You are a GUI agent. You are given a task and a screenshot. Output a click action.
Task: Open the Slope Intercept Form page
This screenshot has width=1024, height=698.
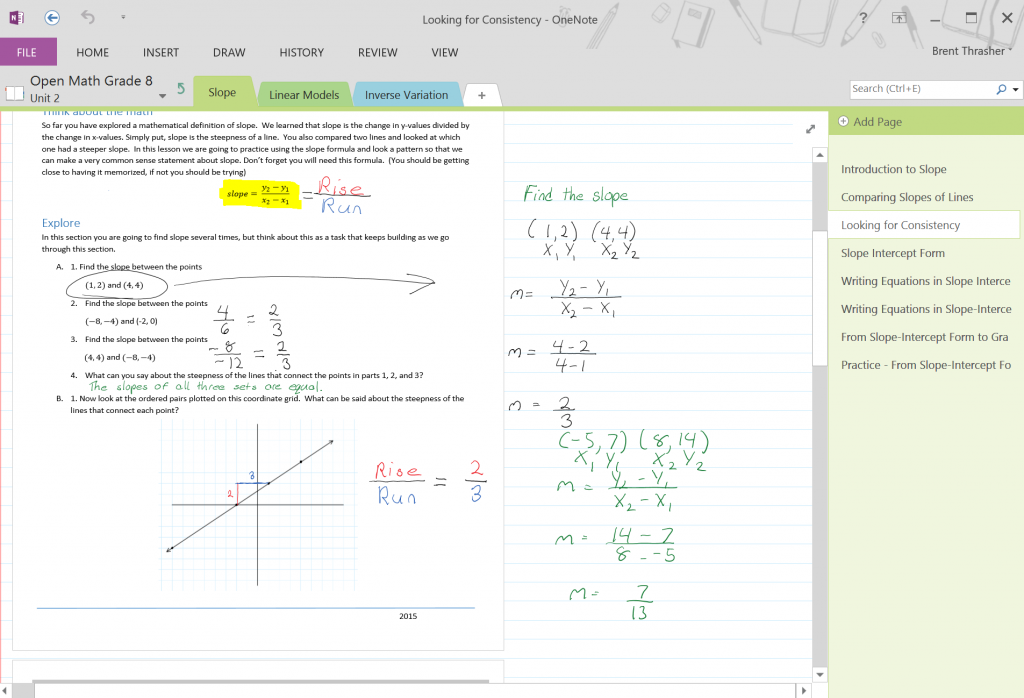pos(892,253)
